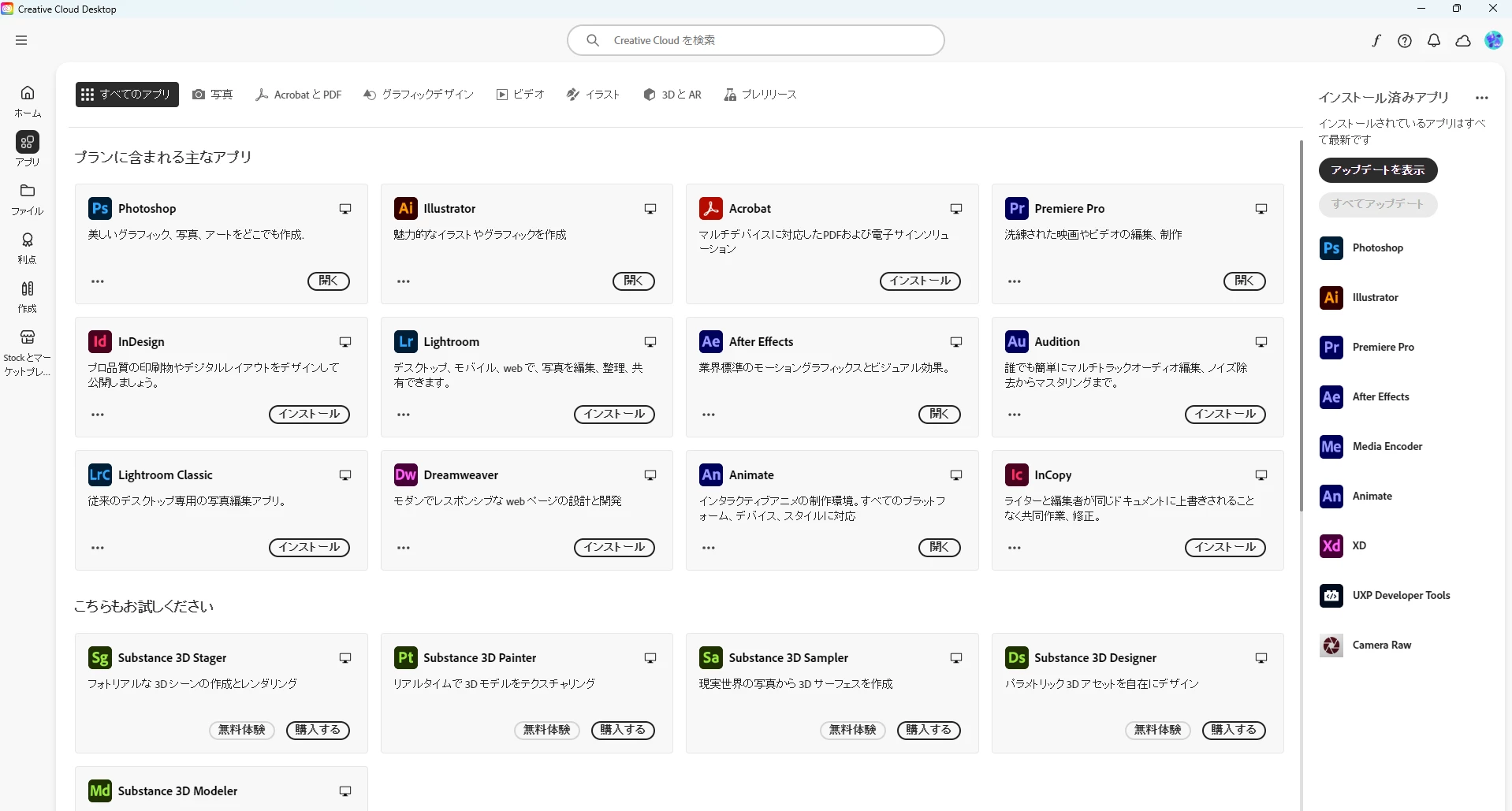Open more options on InDesign card
Screen dimensions: 1512x811
pyautogui.click(x=98, y=415)
